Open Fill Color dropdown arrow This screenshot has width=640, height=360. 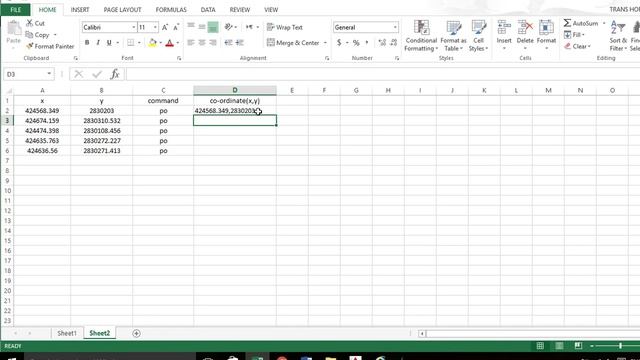[160, 42]
